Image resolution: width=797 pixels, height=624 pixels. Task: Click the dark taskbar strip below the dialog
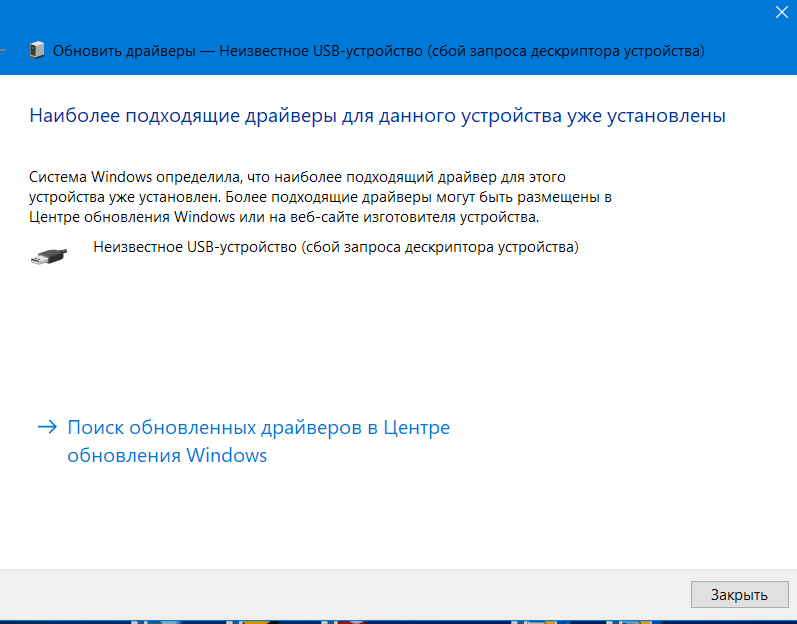[x=400, y=620]
